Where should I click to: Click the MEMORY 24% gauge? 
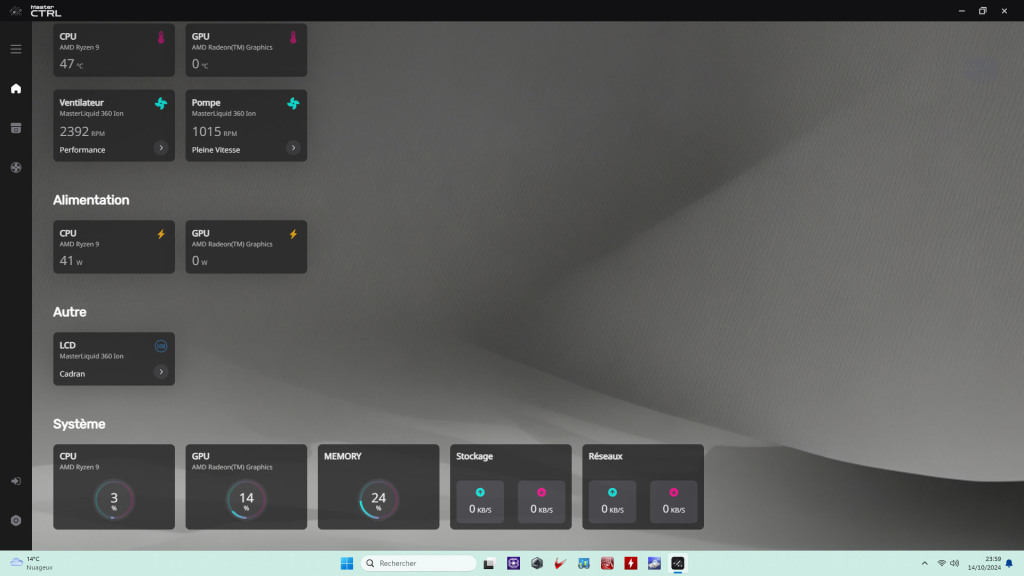coord(379,500)
